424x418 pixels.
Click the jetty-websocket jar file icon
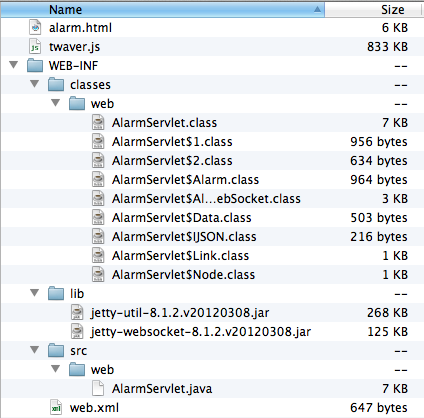click(77, 332)
